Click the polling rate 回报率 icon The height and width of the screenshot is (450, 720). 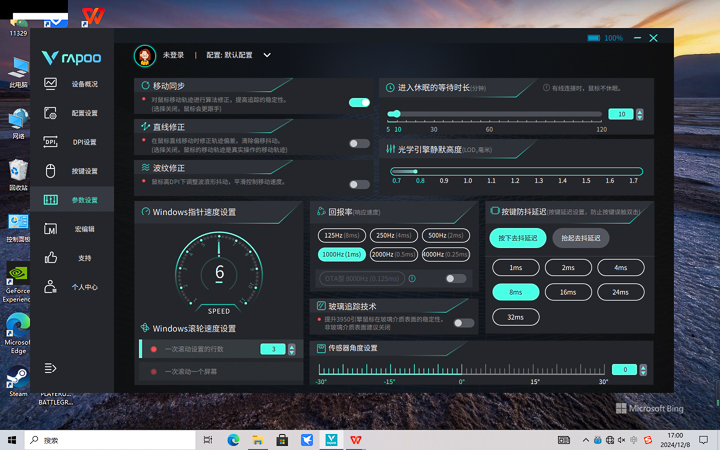pyautogui.click(x=321, y=212)
